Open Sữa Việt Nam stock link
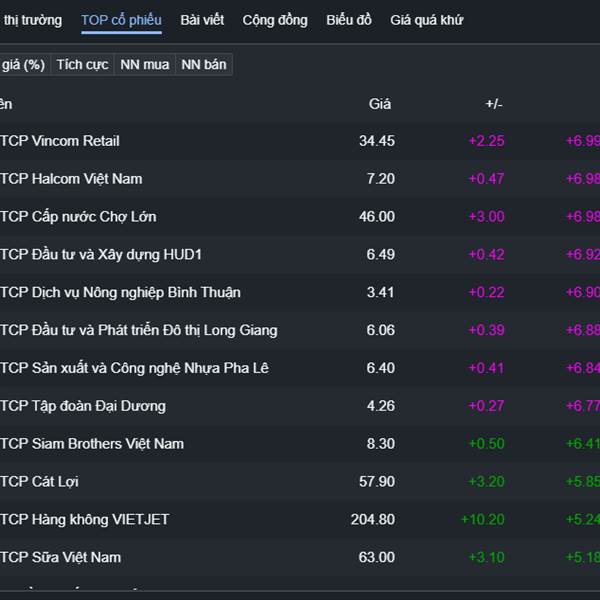 pyautogui.click(x=61, y=557)
